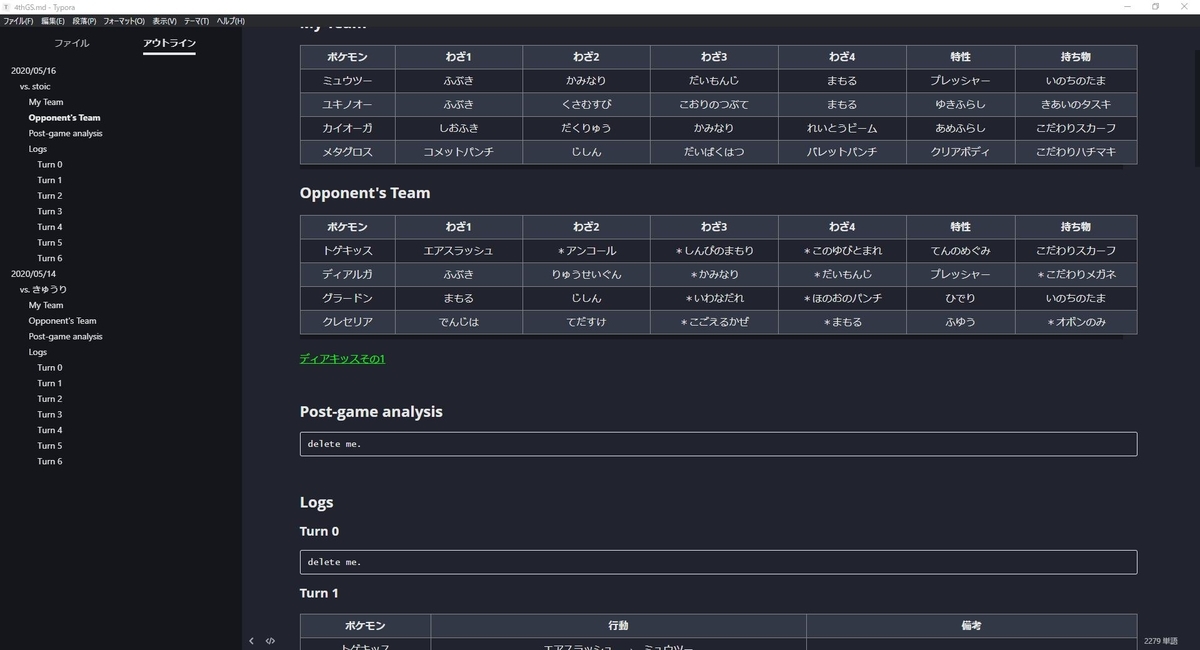1200x650 pixels.
Task: Open Post-game analysis under vs. きゅうり
Action: point(66,336)
